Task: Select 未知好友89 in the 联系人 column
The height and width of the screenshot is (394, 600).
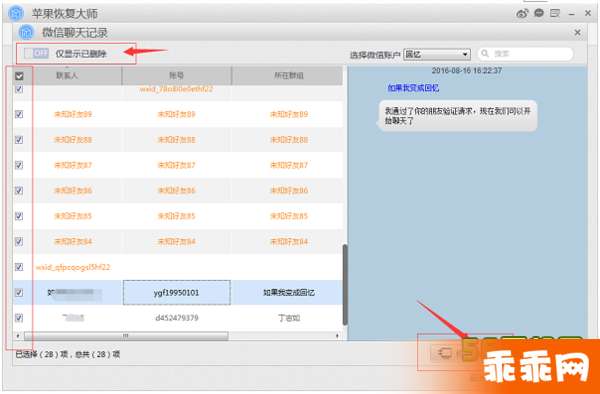Action: point(73,114)
